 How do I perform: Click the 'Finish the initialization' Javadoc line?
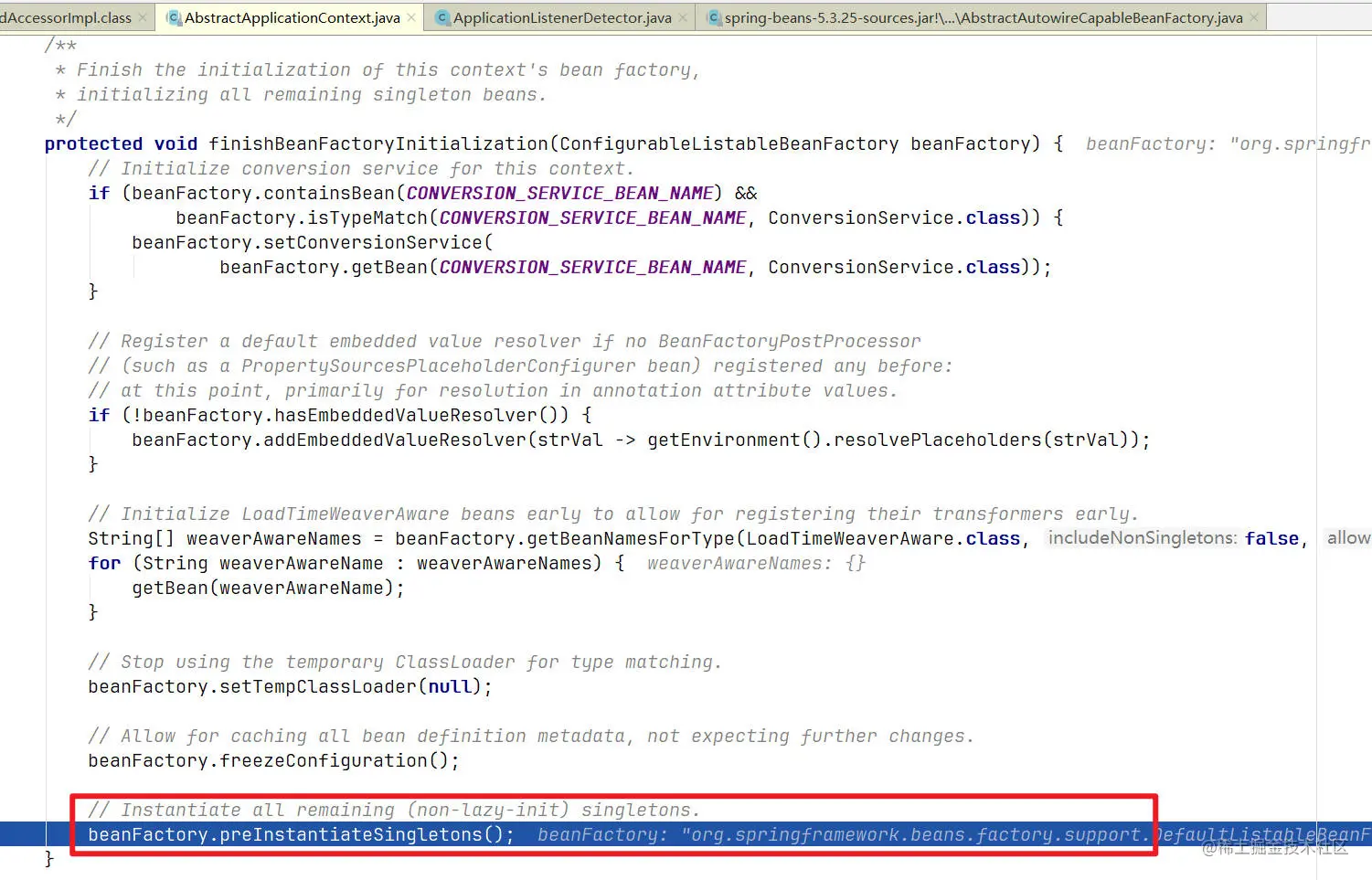pos(378,70)
